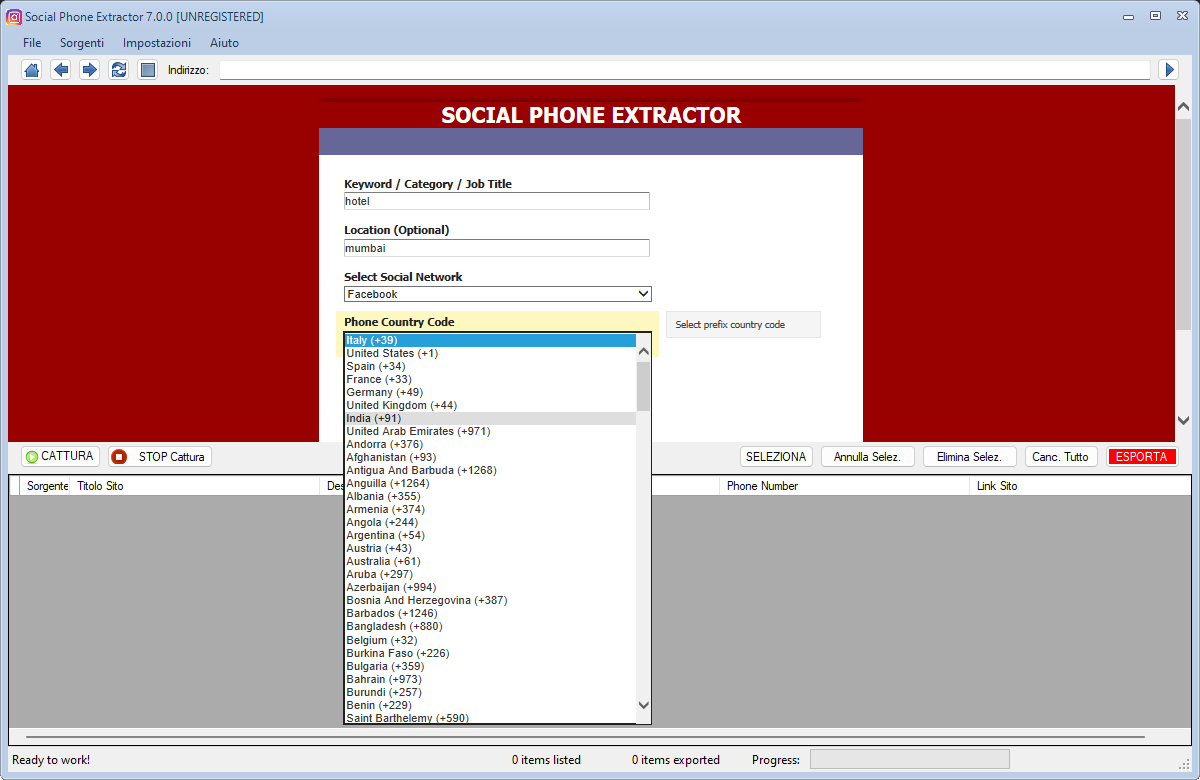Click the Canc. Tutto button

click(x=1061, y=457)
